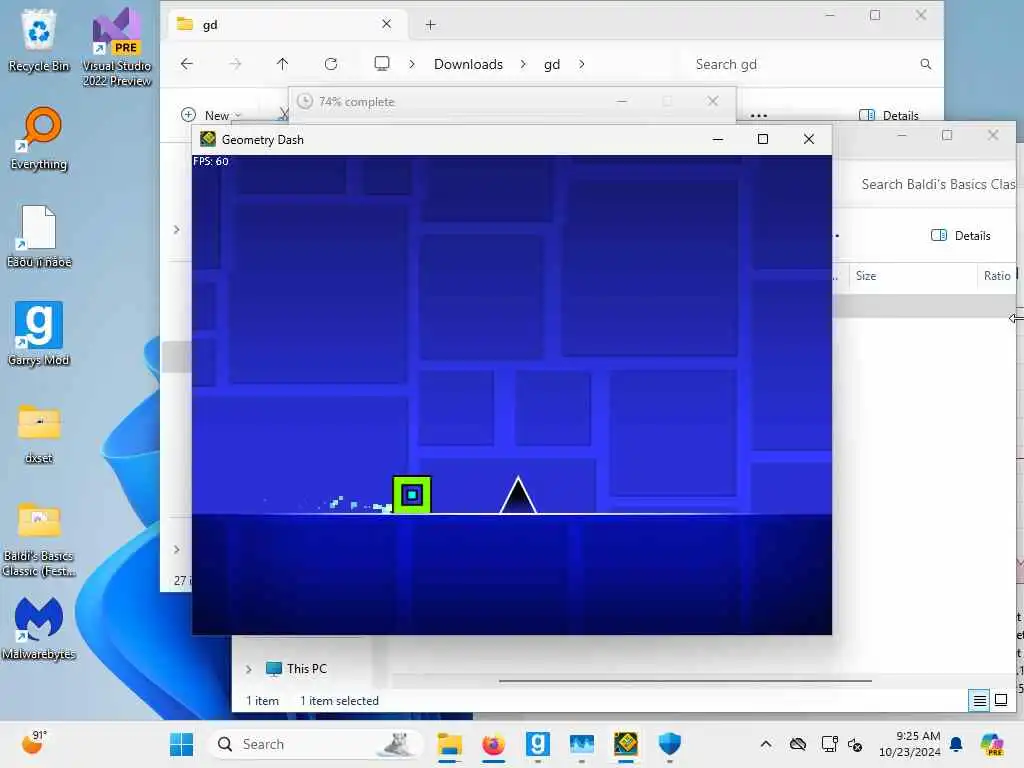Click Downloads in the breadcrumb path
This screenshot has width=1024, height=768.
(x=468, y=64)
